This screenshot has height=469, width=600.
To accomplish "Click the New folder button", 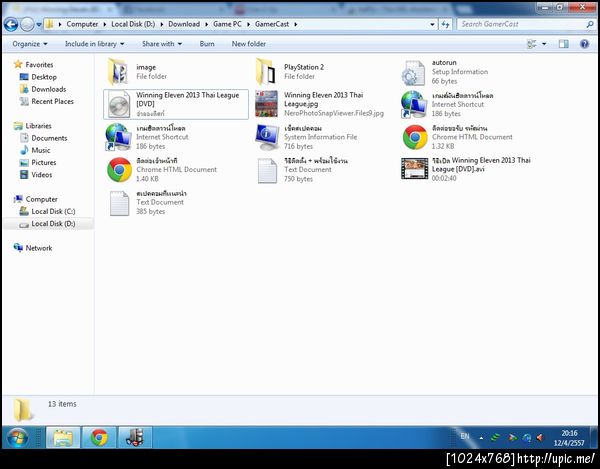I will coord(249,44).
